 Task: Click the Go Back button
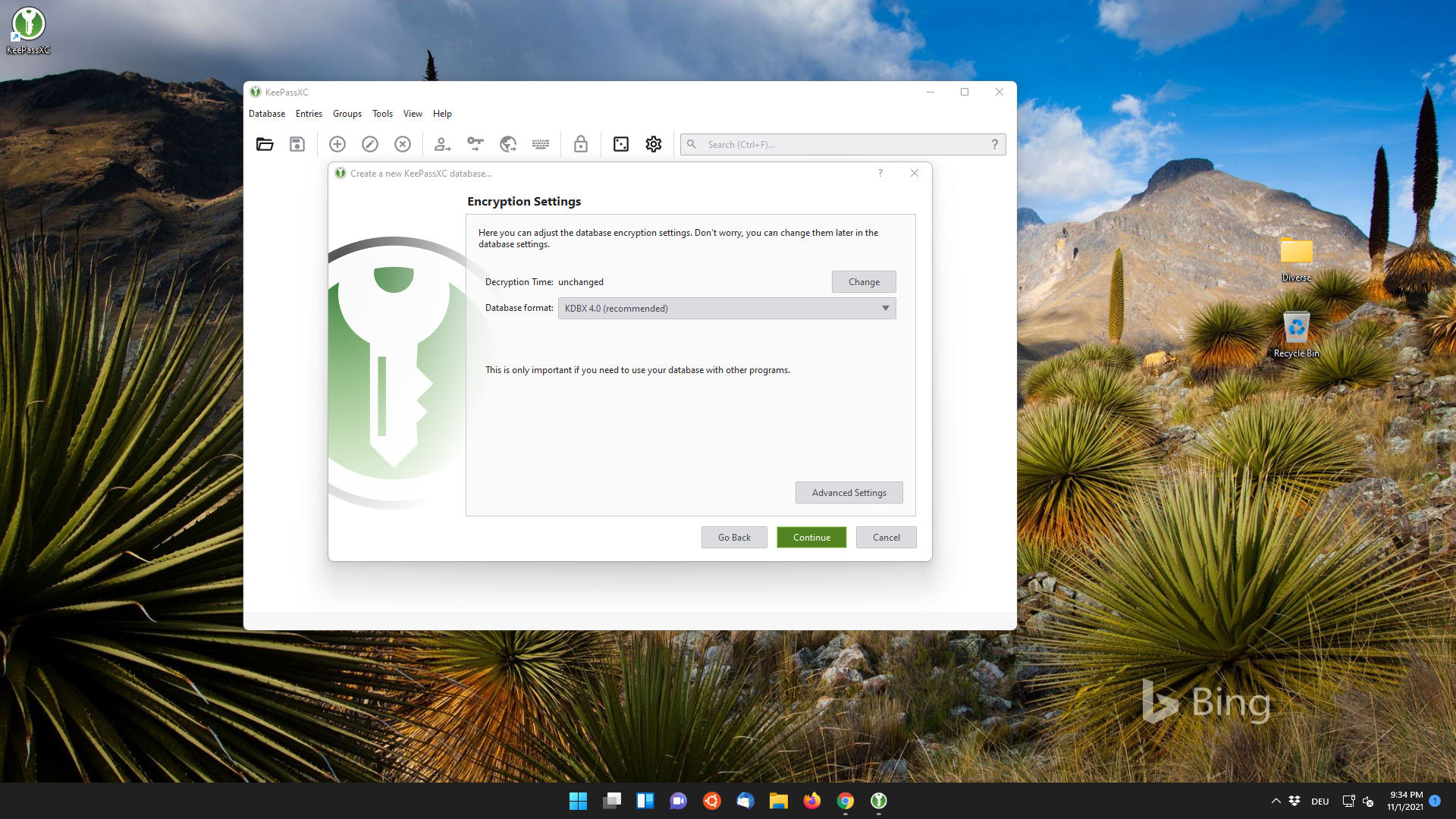pos(734,537)
